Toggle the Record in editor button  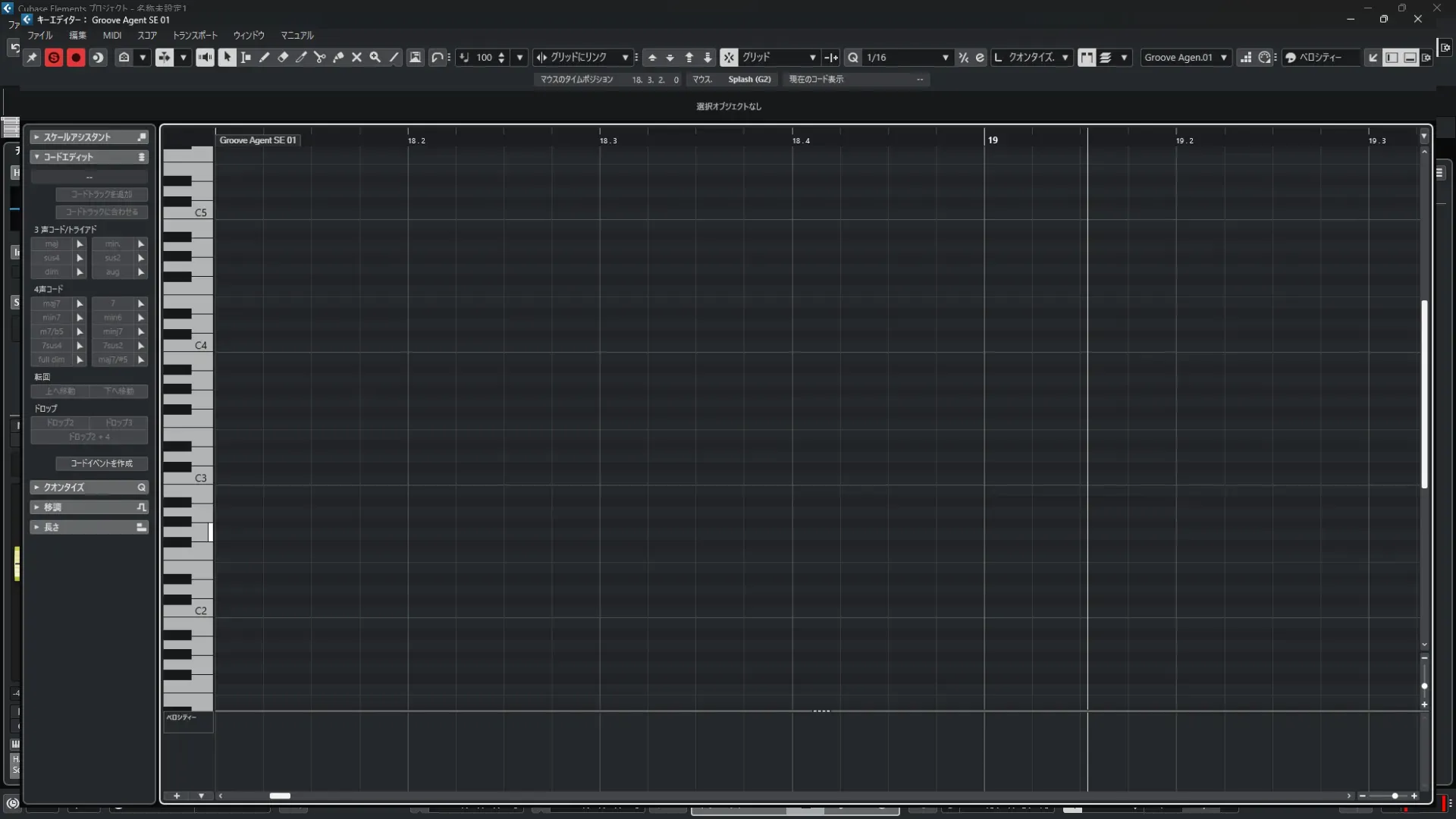coord(76,58)
